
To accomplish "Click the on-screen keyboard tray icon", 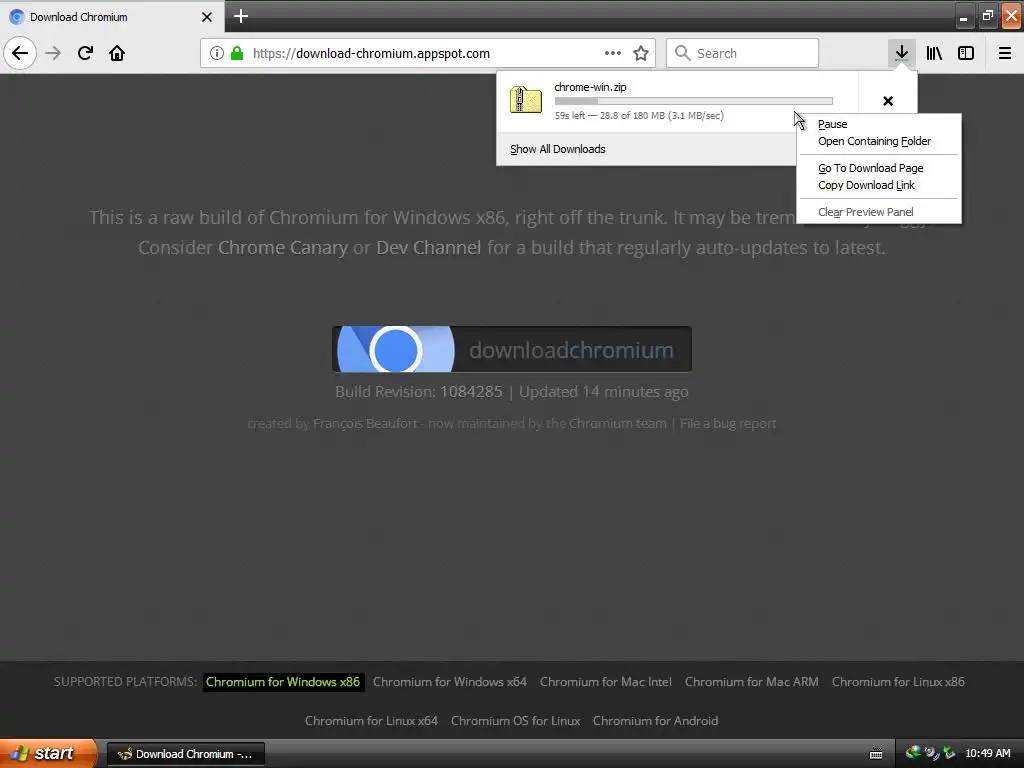I will click(876, 754).
